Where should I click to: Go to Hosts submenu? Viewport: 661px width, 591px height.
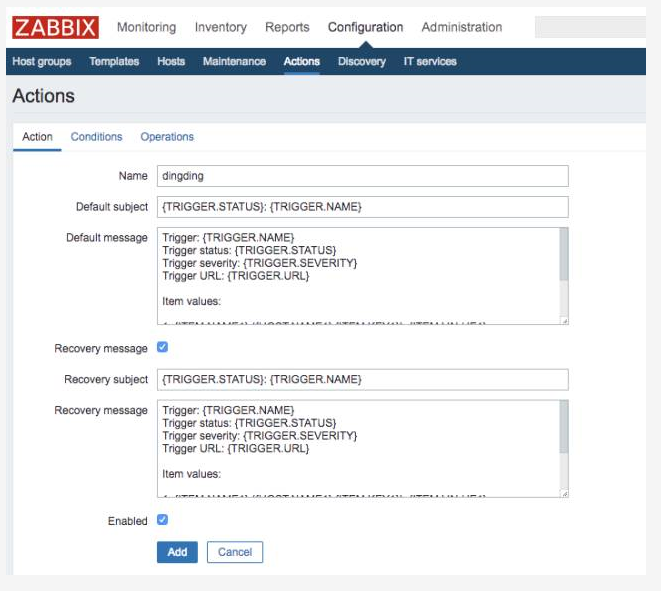coord(171,62)
